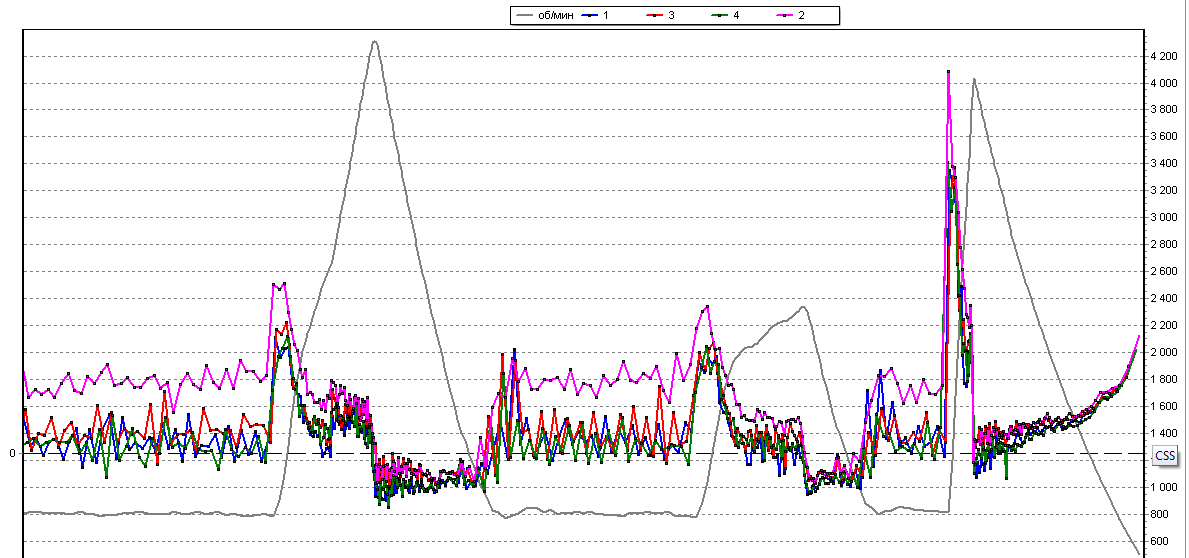Viewport: 1189px width, 558px height.
Task: Click the 2 000 axis value
Action: click(1165, 353)
